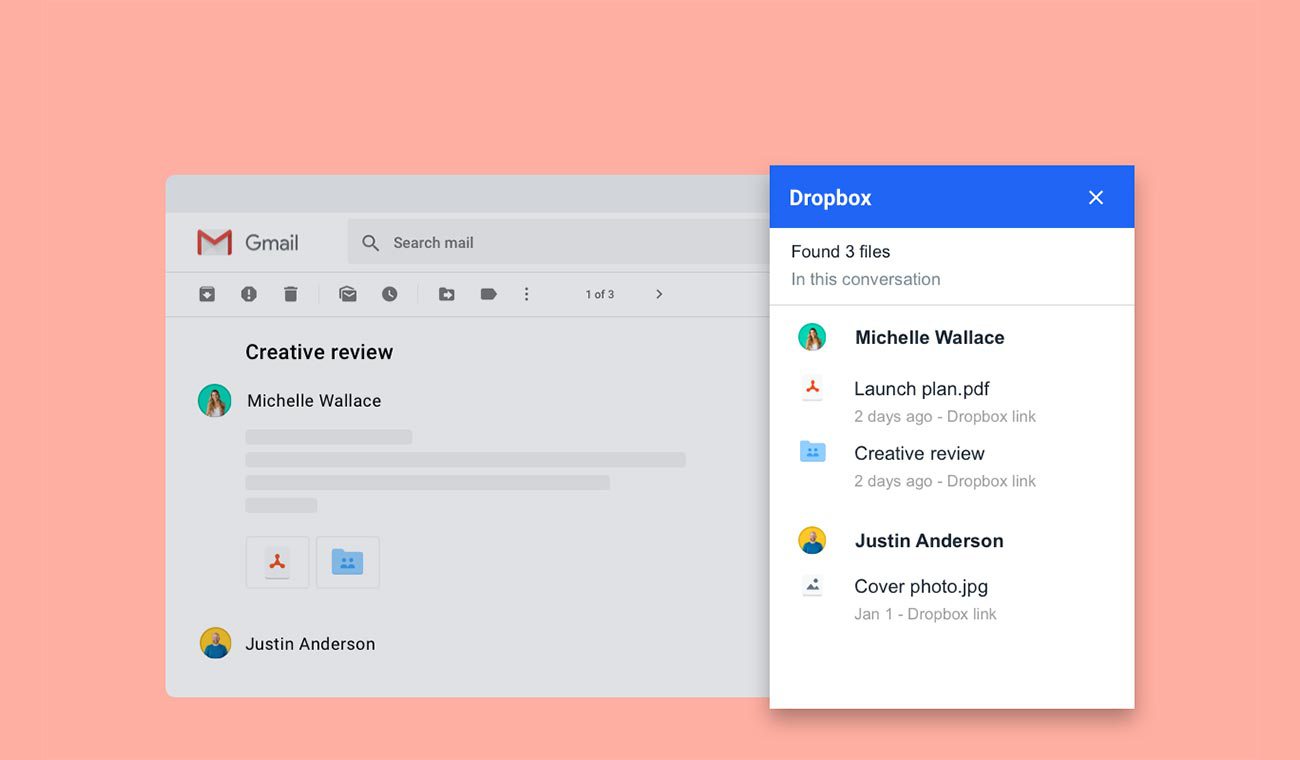Click the Move to folder icon
Screen dimensions: 1300x760
point(447,294)
